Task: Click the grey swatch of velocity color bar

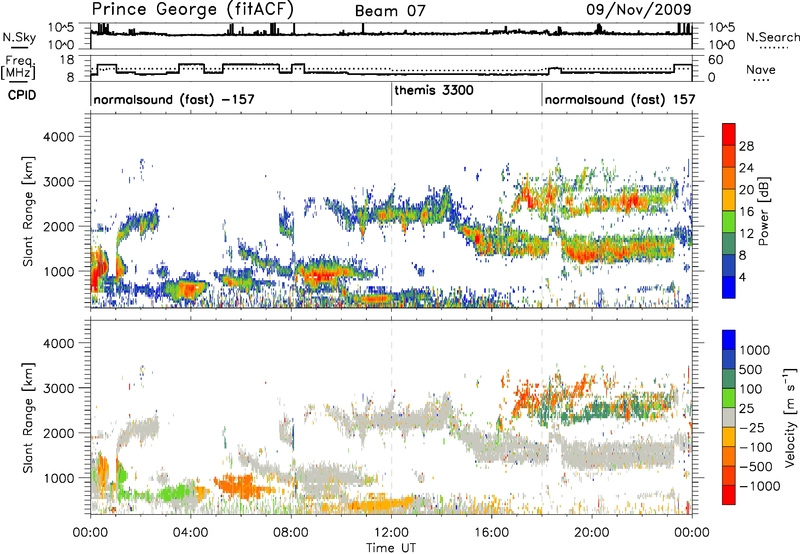Action: tap(729, 417)
